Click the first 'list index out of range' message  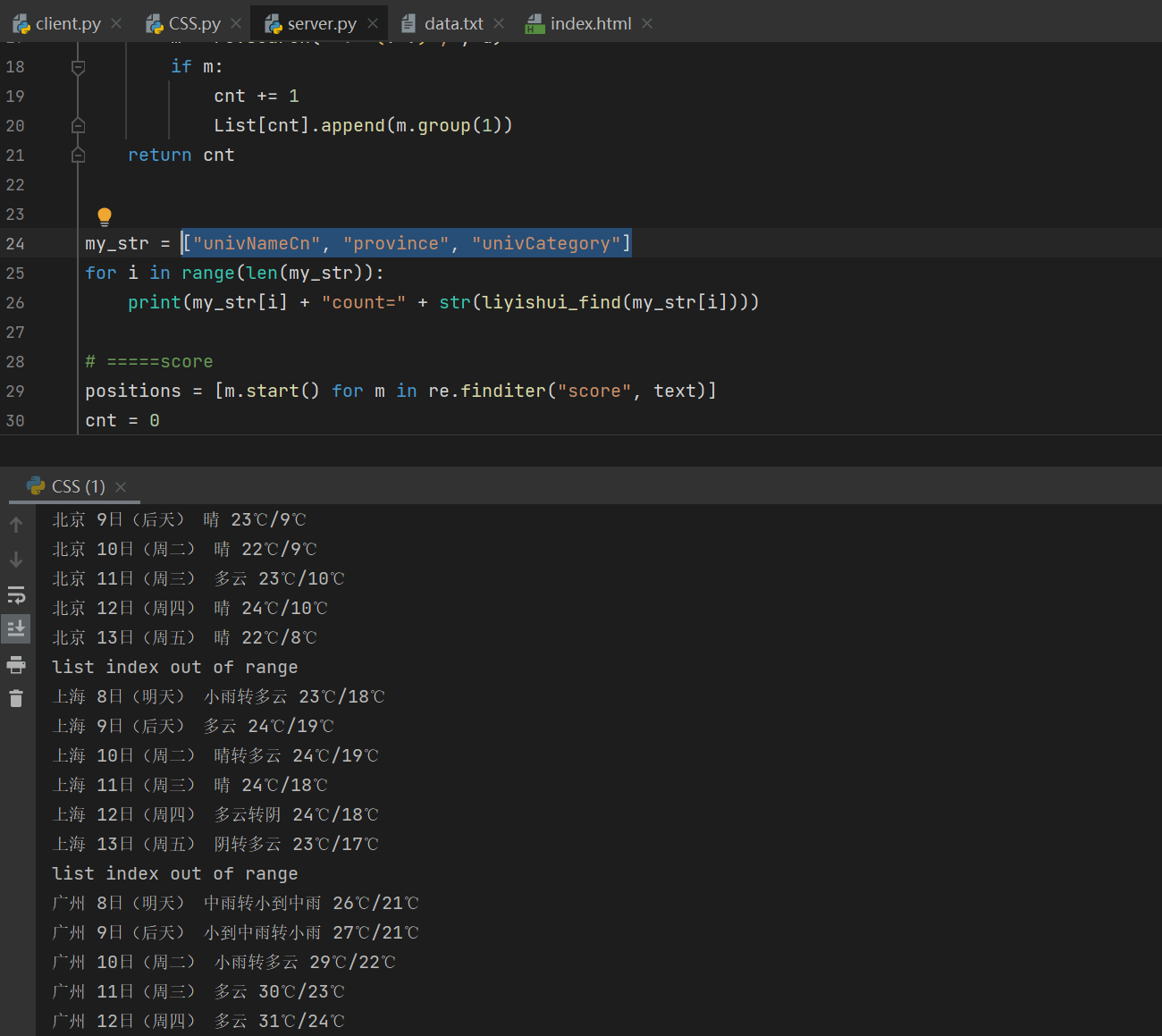click(x=175, y=668)
